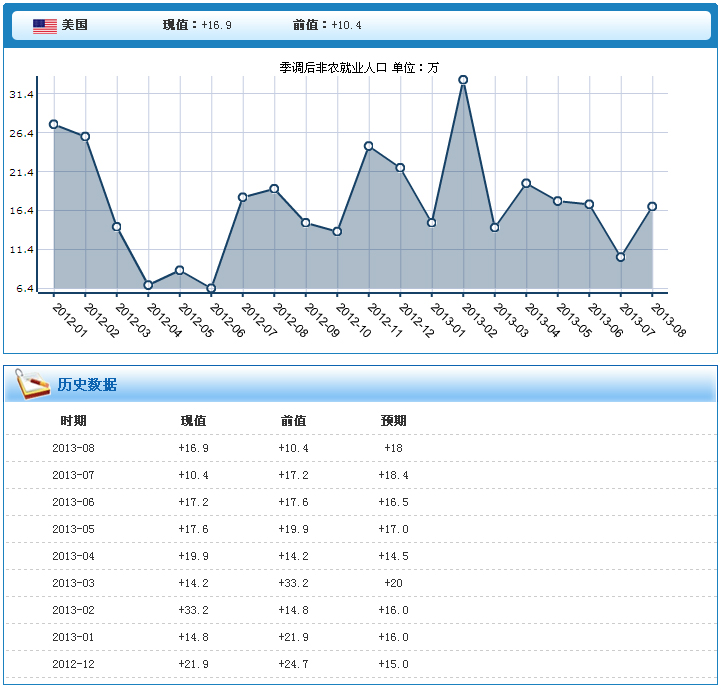Click the 现值 column header in table
The image size is (721, 690).
click(x=193, y=421)
